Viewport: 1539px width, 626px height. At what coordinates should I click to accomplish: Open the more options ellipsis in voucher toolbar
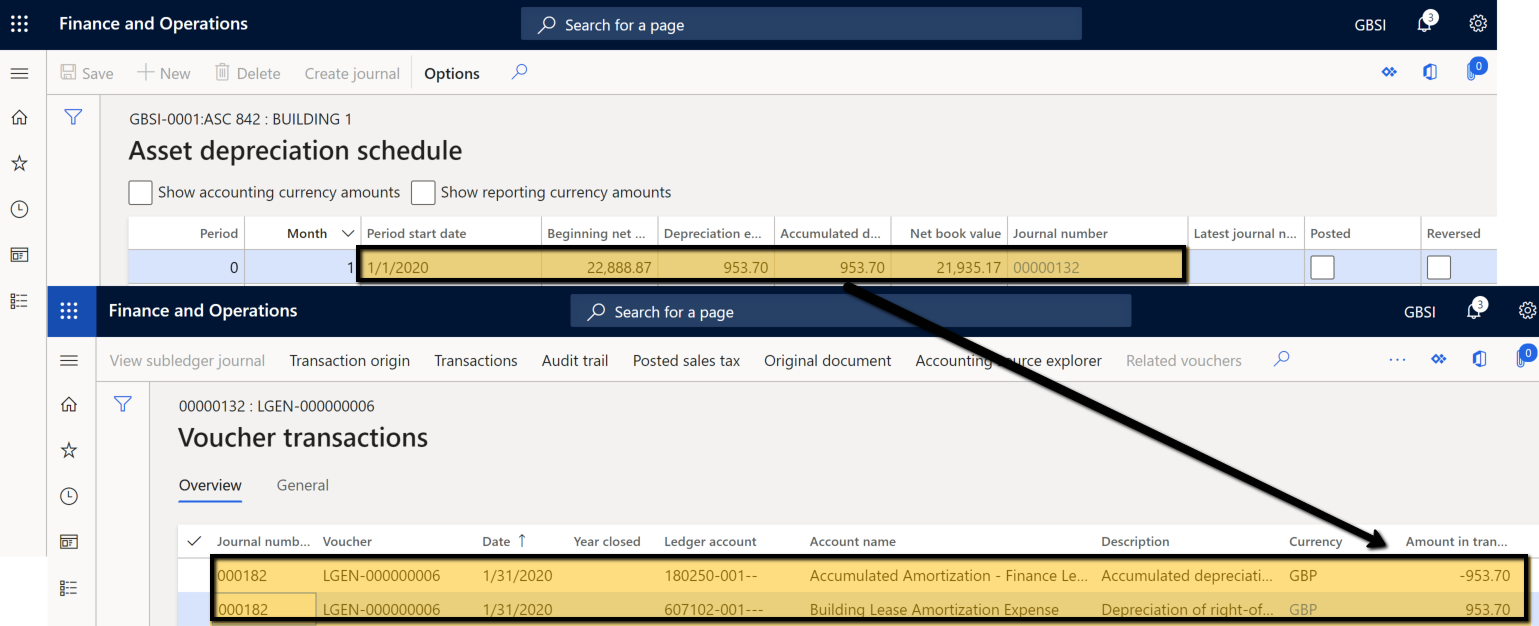(1397, 360)
